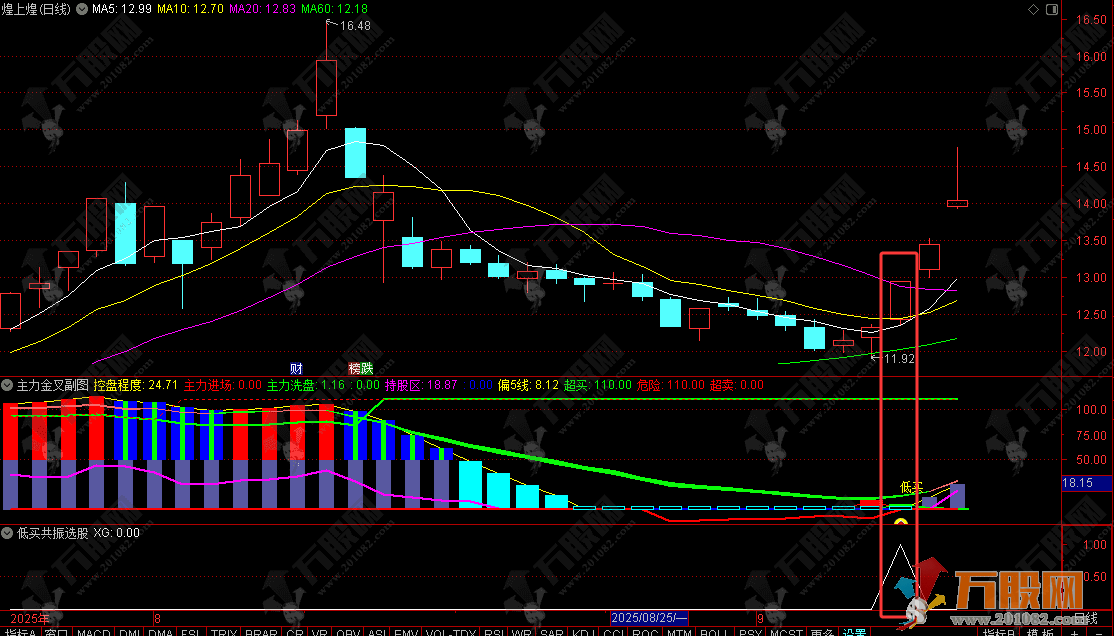Image resolution: width=1114 pixels, height=636 pixels.
Task: Click the minus zoom button
Action: 1100,632
